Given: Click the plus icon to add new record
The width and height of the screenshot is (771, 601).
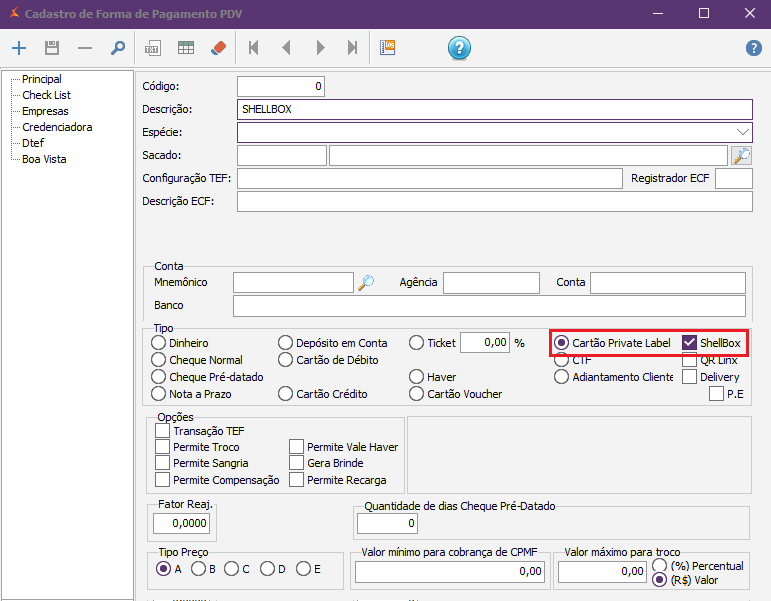Looking at the screenshot, I should (x=18, y=47).
